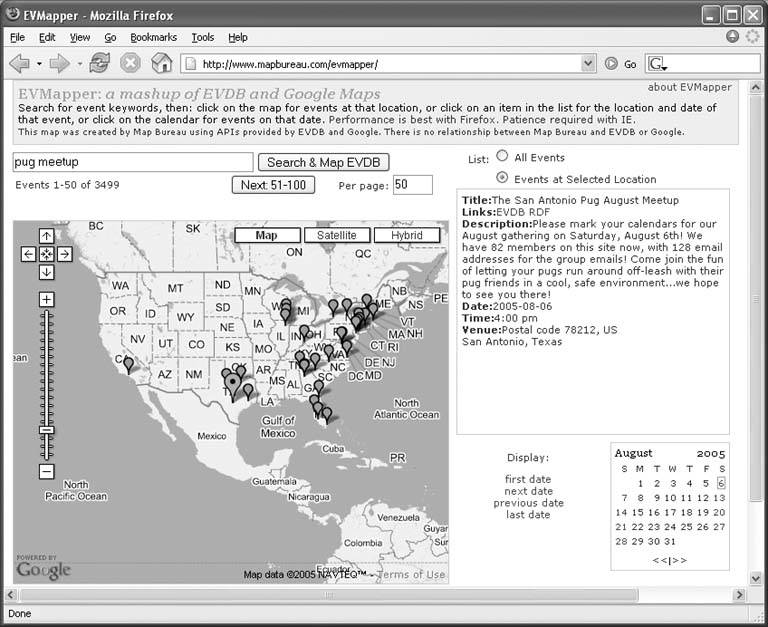Click the stop loading icon

click(x=130, y=63)
